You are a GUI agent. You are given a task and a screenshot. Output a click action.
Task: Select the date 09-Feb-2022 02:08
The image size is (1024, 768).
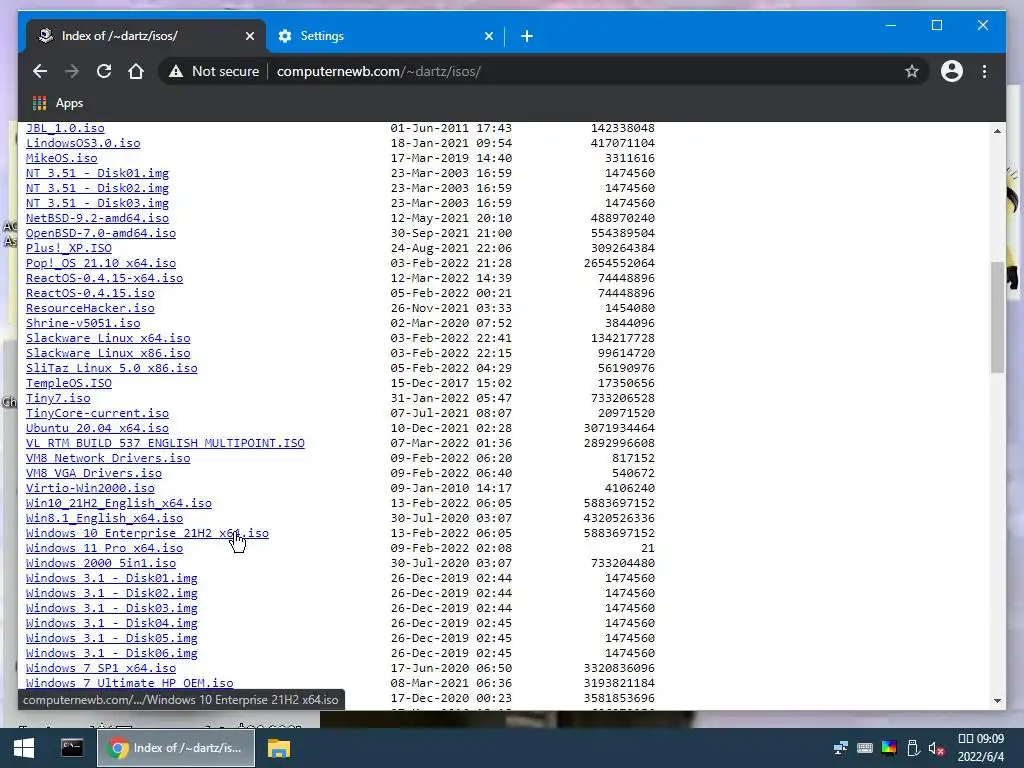coord(451,549)
